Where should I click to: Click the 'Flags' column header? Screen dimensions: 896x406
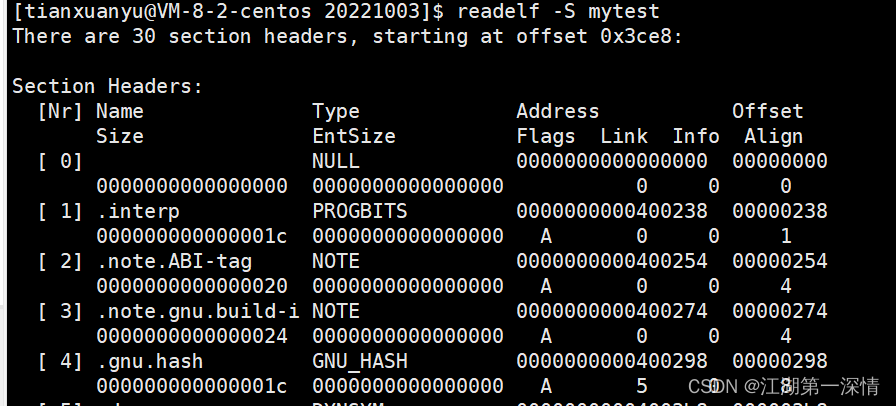(546, 136)
